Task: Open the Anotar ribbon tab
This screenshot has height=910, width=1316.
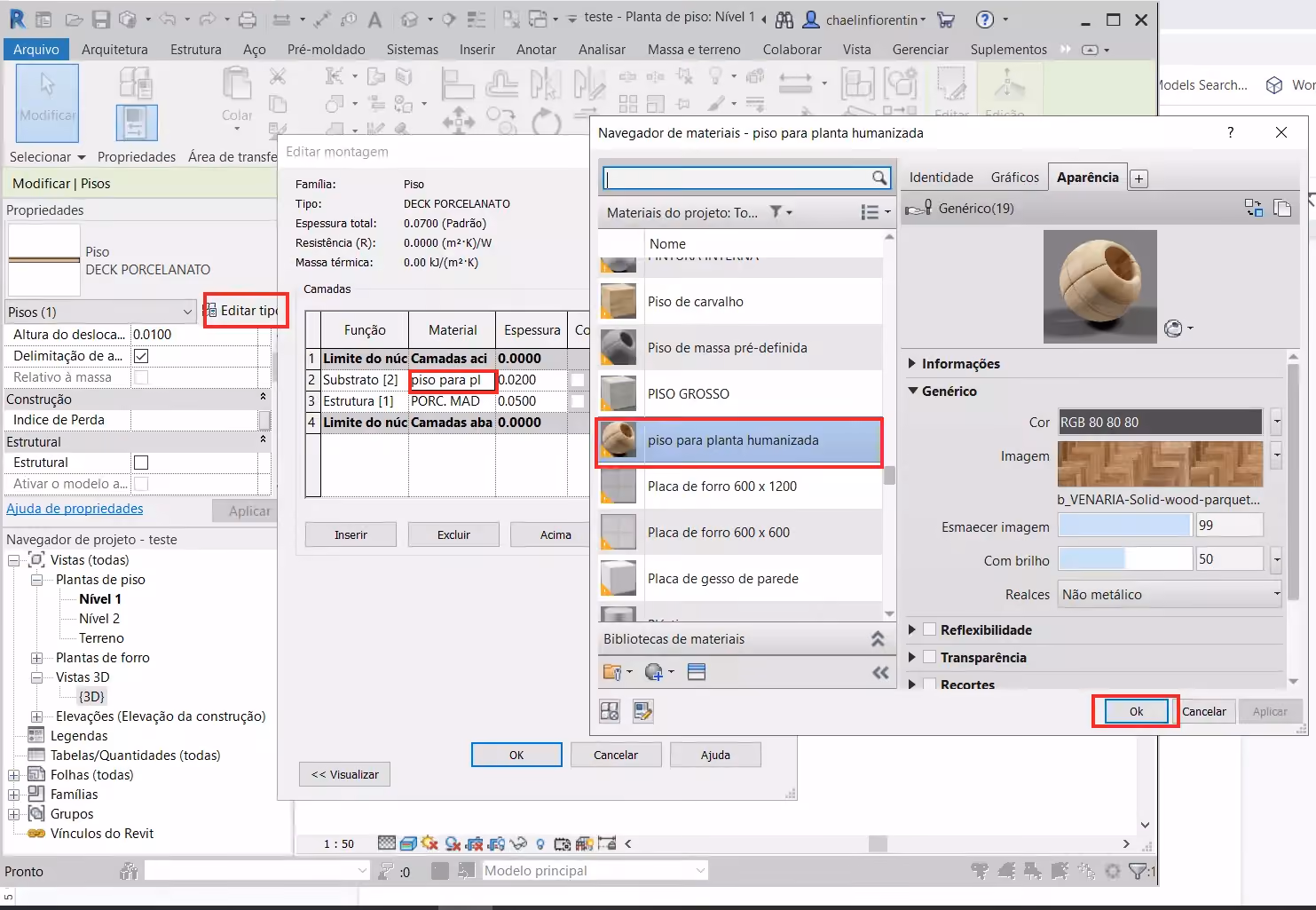Action: pos(536,50)
